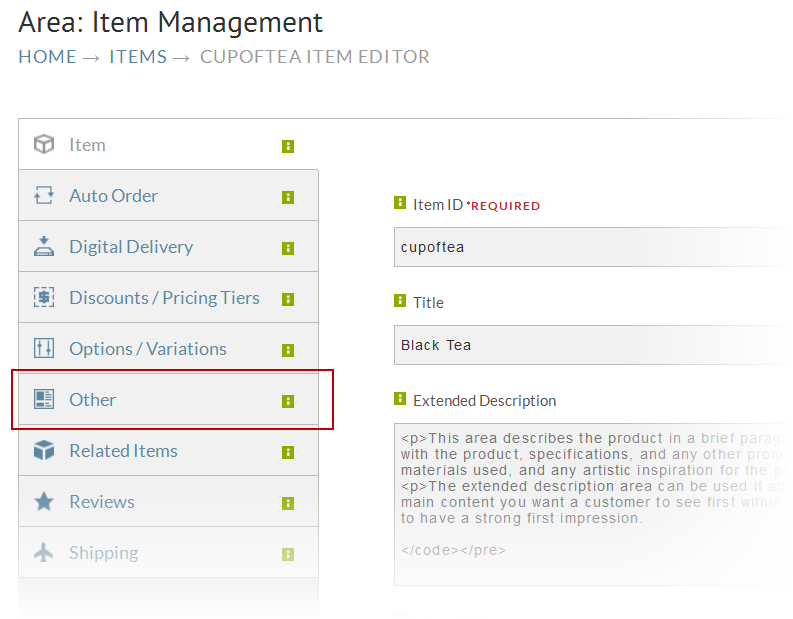Open the Options / Variations tab
The height and width of the screenshot is (619, 793).
[168, 348]
